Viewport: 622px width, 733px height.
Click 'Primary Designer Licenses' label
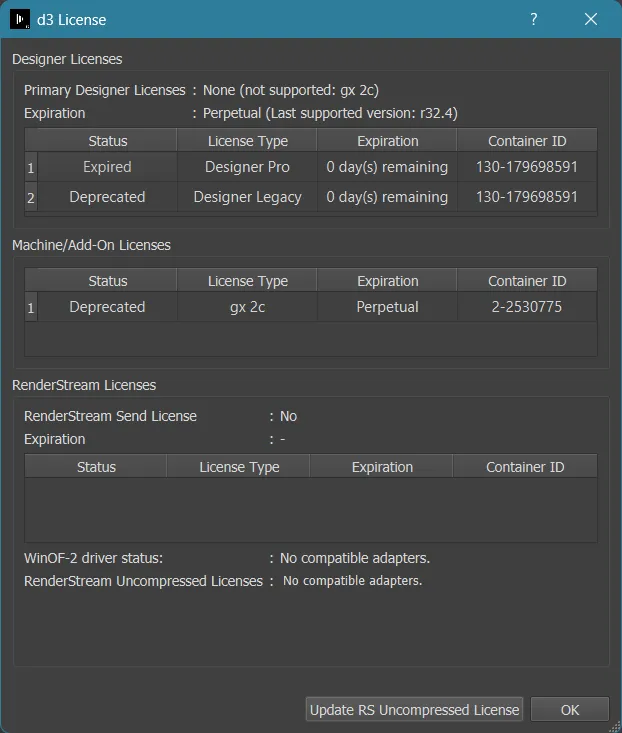click(x=105, y=90)
